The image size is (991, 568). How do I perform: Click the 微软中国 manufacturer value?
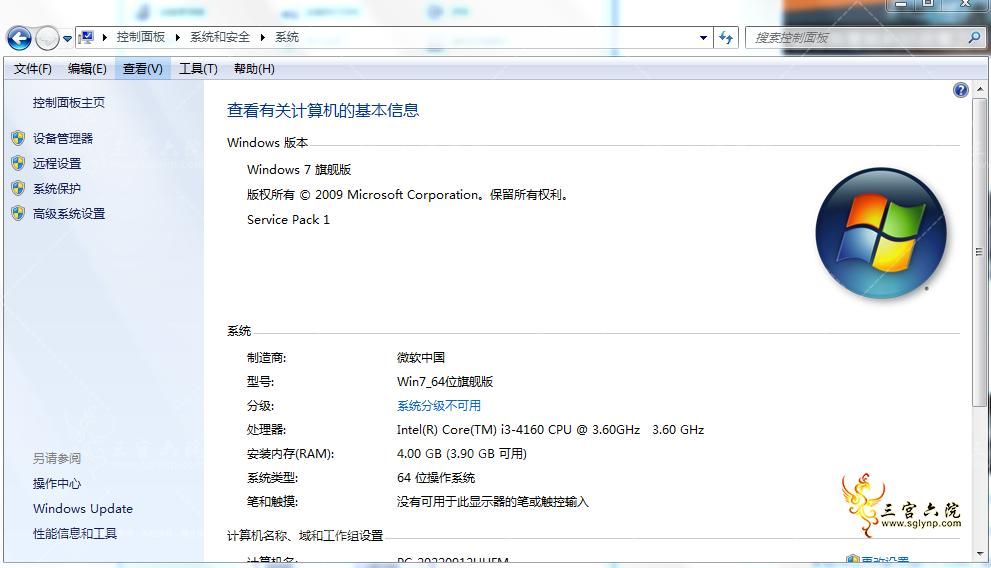(x=420, y=358)
